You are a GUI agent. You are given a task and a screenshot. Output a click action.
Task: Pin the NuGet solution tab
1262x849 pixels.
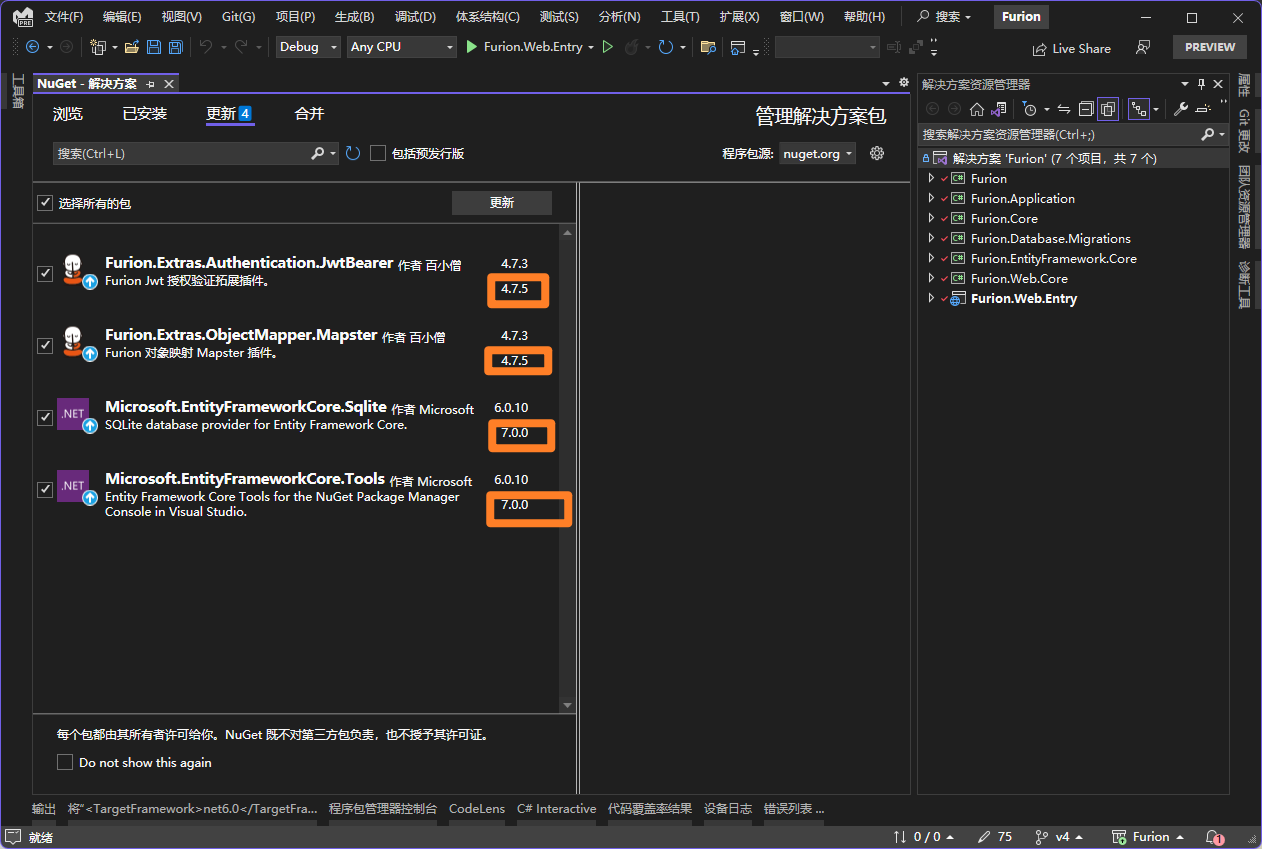(150, 84)
